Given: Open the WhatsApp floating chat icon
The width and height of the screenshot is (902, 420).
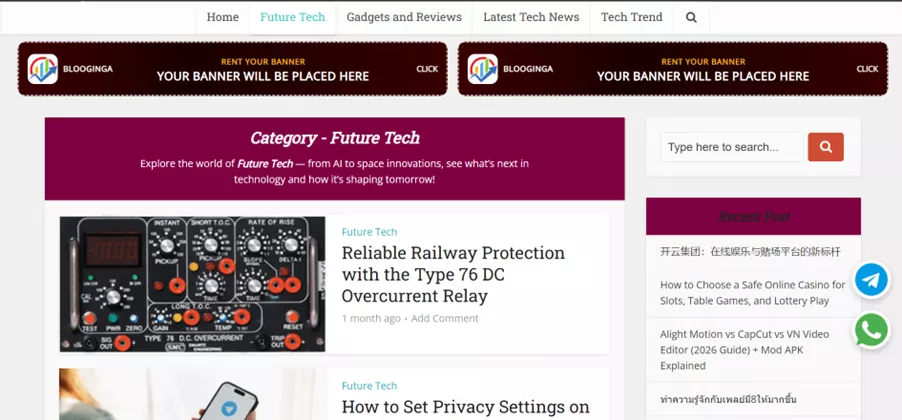Looking at the screenshot, I should pos(871,330).
